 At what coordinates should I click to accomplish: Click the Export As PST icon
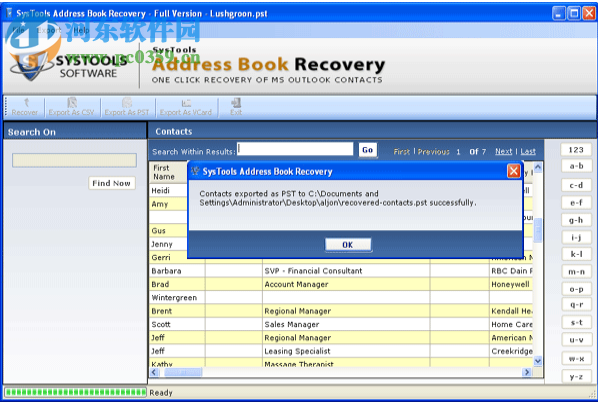127,107
